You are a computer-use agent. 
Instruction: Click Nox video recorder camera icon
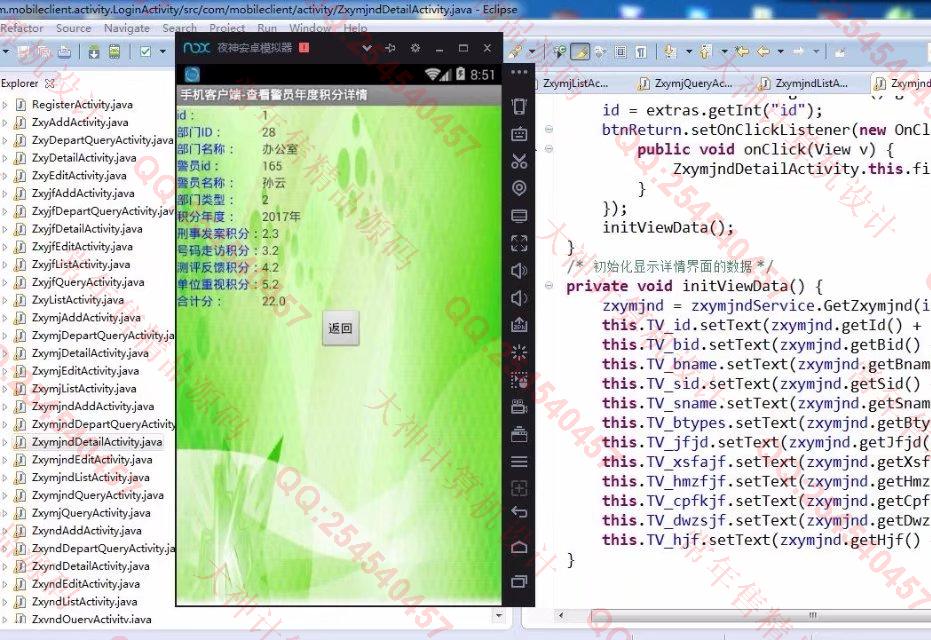[x=519, y=407]
